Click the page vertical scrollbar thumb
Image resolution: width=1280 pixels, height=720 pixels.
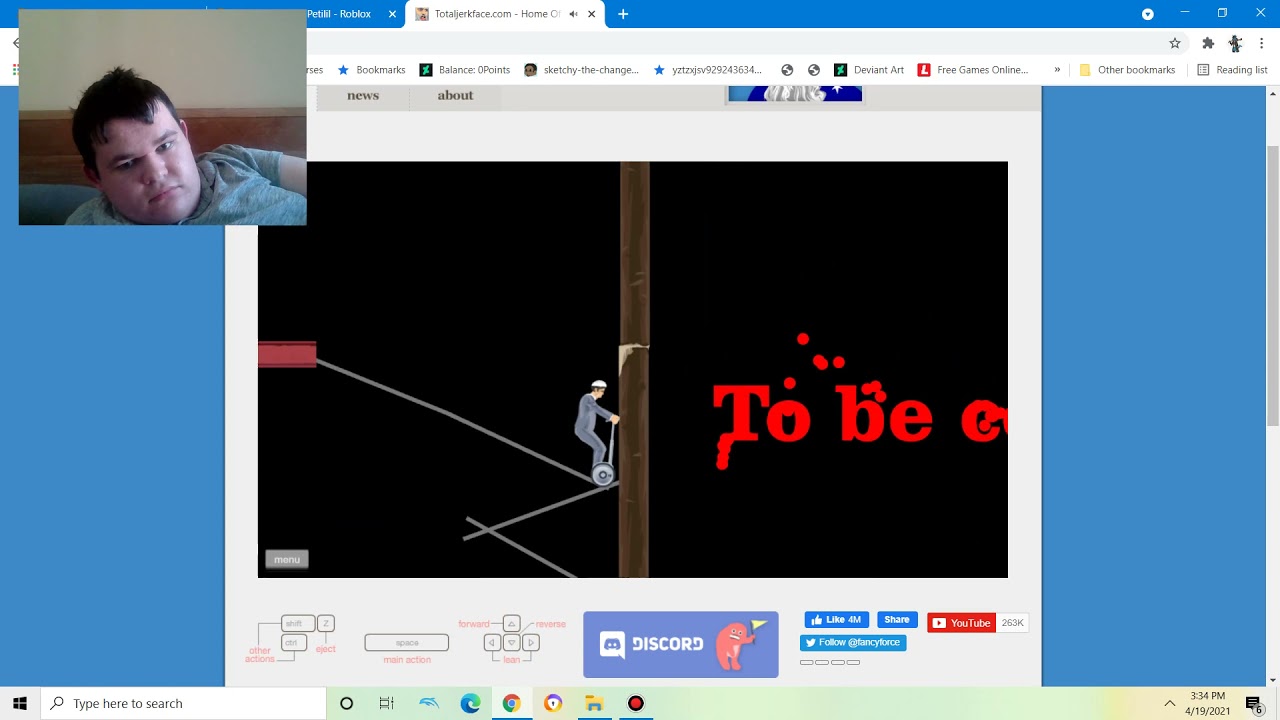(x=1272, y=285)
